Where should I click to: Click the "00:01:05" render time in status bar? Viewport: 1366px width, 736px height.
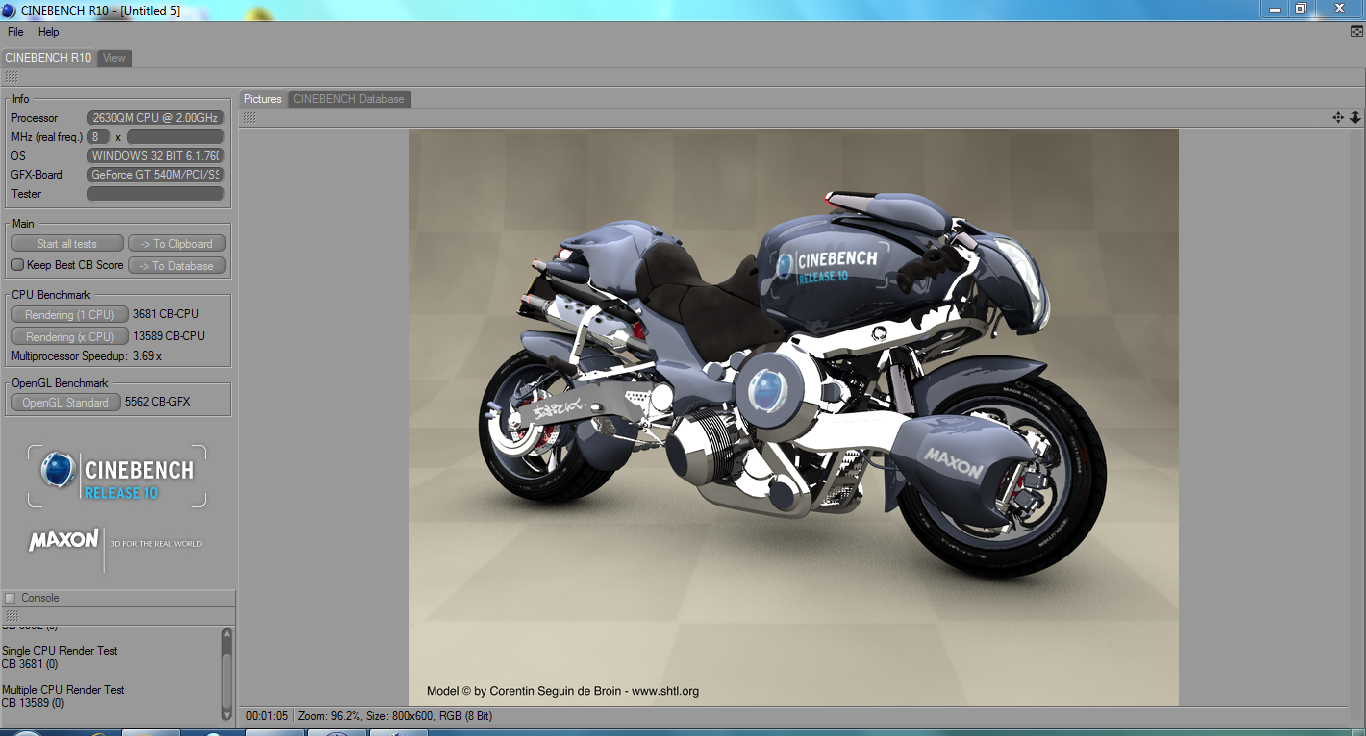(267, 716)
